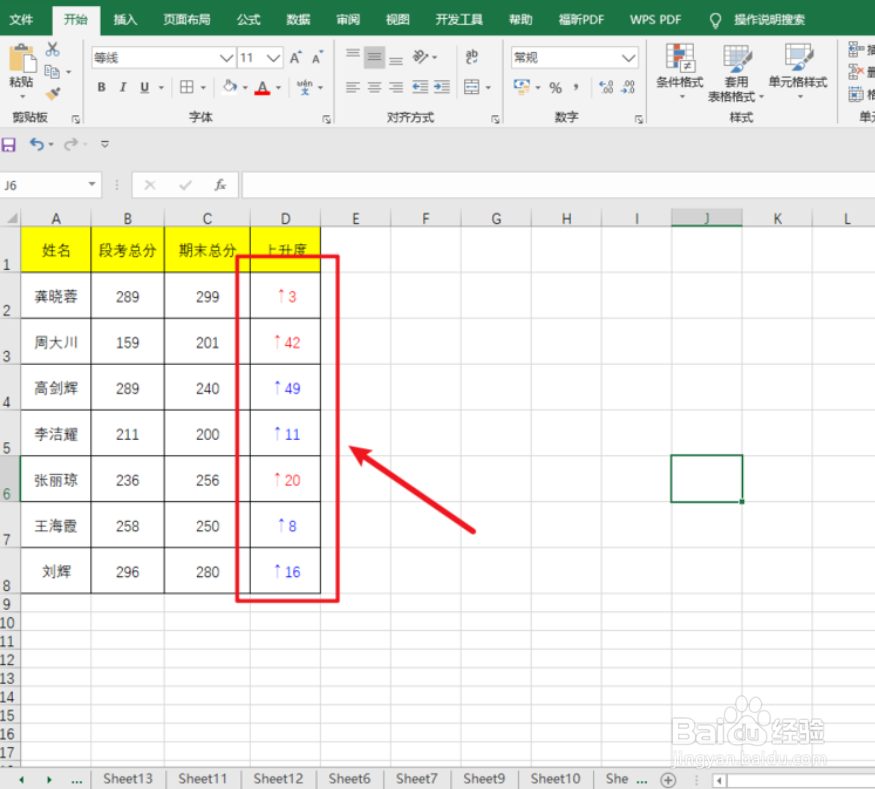Apply the fill color bucket
This screenshot has height=789, width=875.
click(229, 87)
